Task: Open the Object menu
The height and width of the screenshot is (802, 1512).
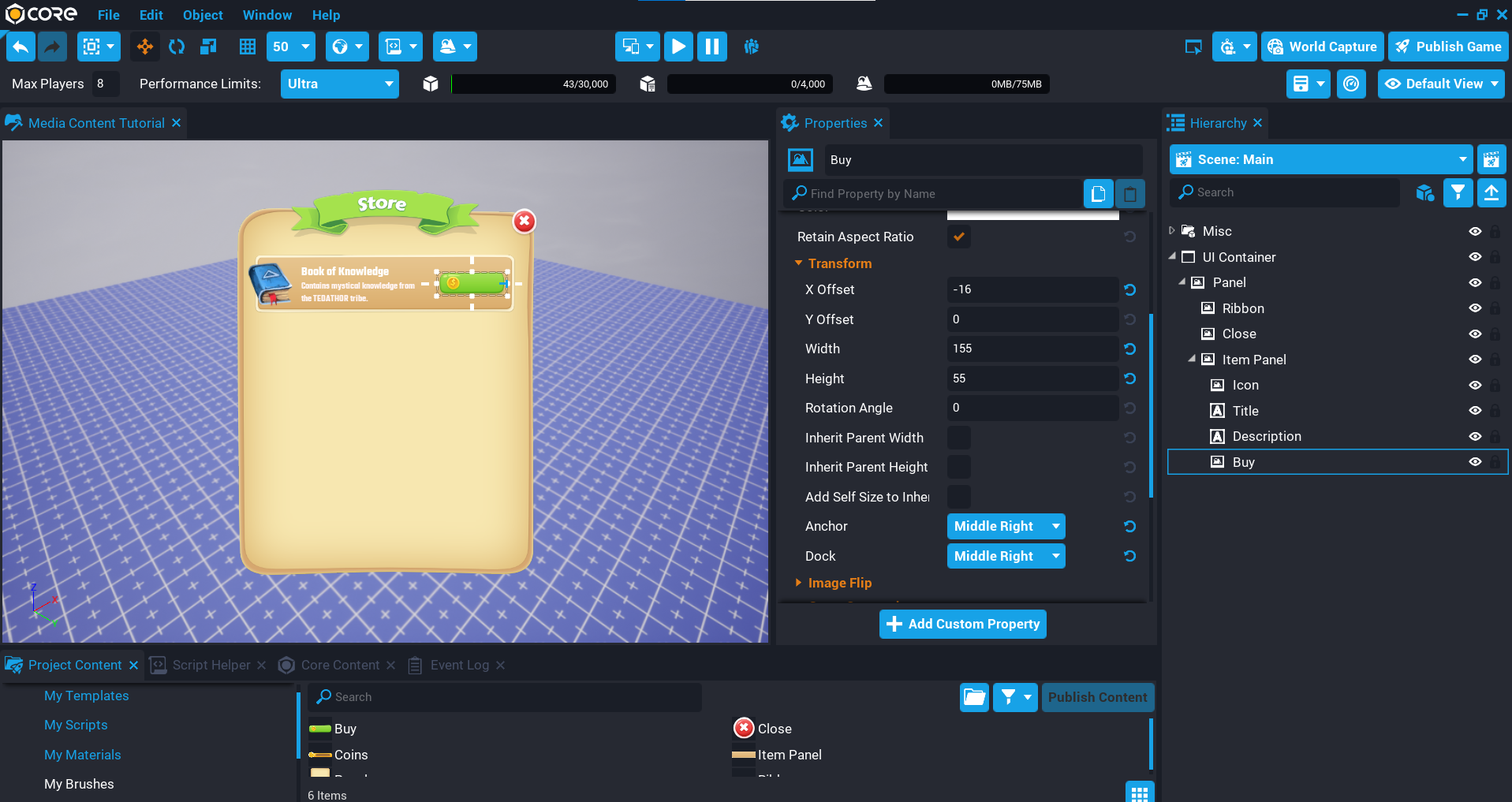Action: (203, 15)
